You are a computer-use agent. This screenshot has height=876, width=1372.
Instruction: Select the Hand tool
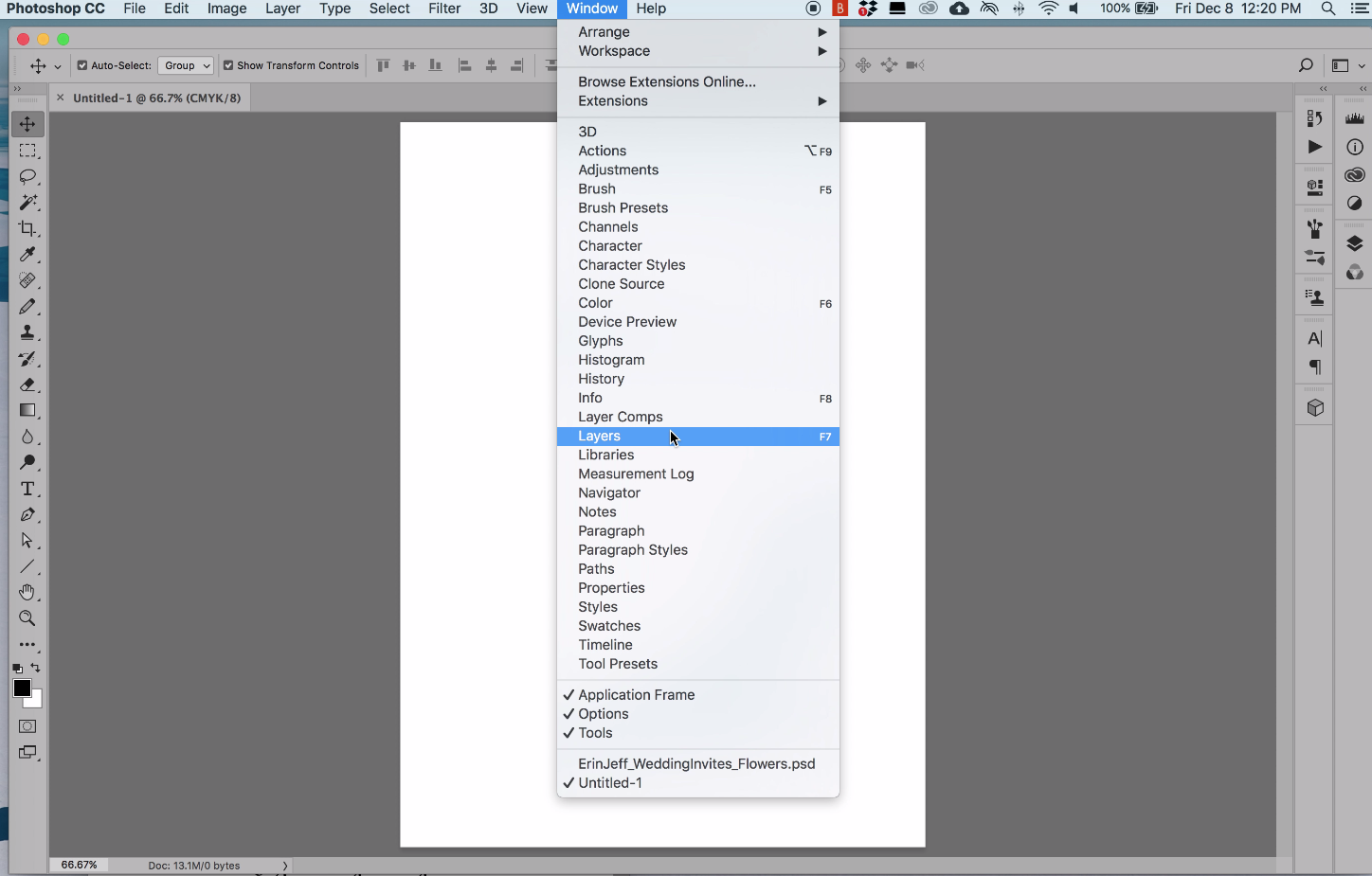27,592
